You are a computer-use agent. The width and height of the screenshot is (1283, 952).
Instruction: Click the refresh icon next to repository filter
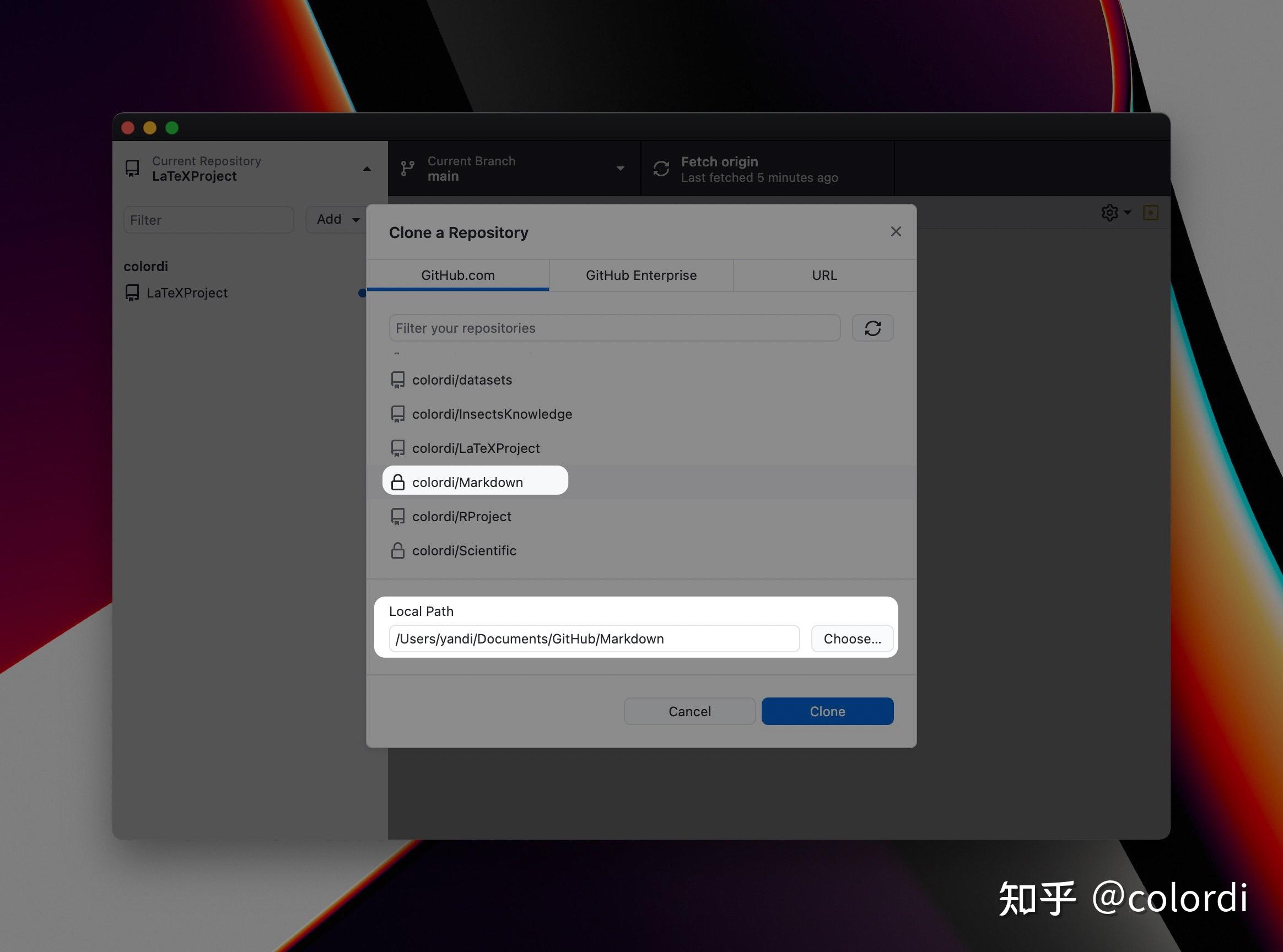(872, 328)
